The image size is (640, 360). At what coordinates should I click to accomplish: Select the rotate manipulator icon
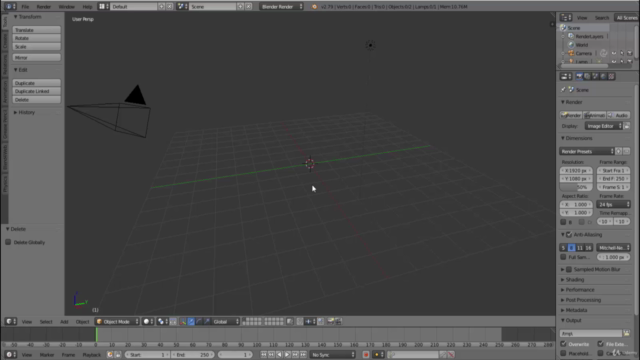199,322
